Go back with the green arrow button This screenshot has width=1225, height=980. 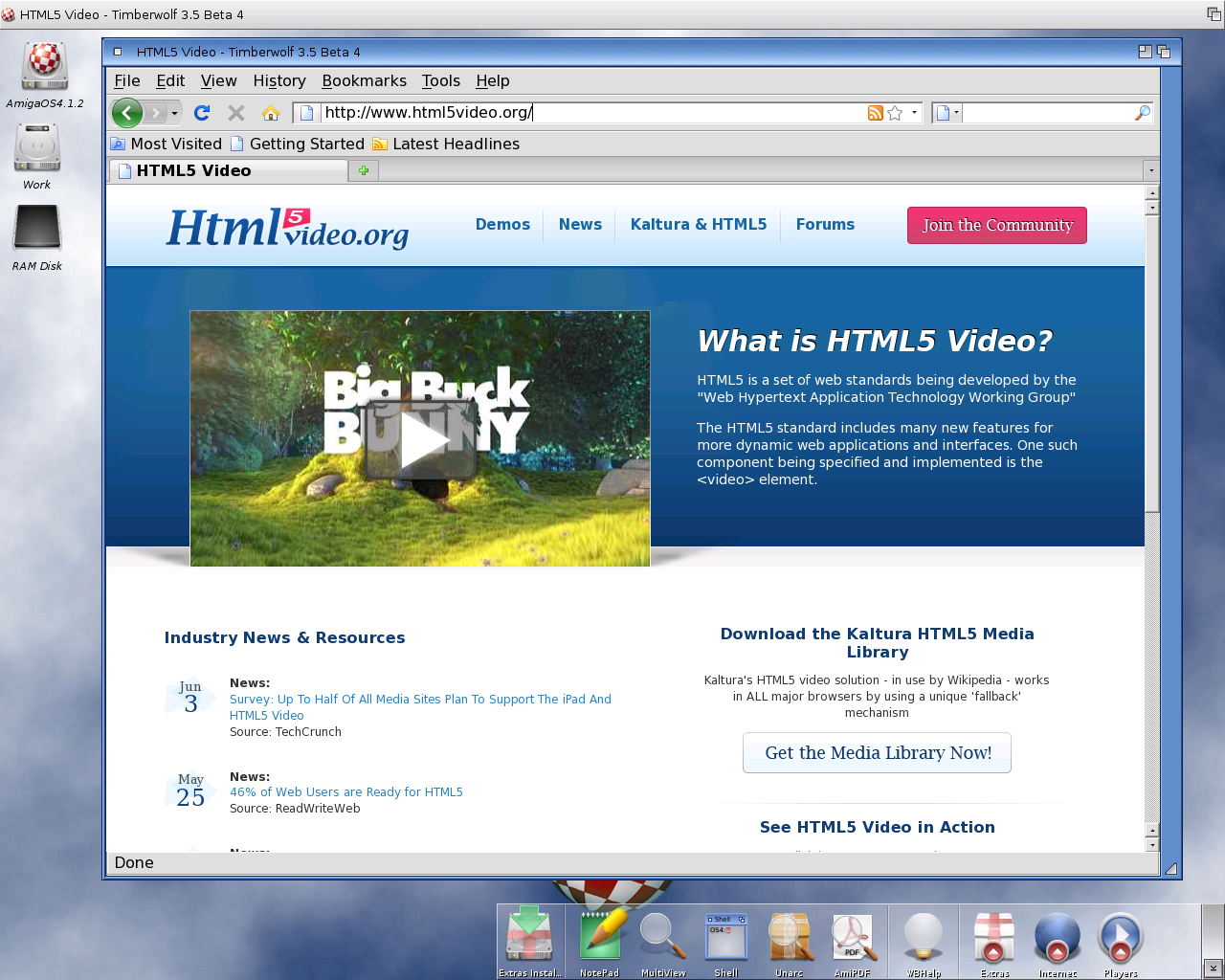(127, 113)
